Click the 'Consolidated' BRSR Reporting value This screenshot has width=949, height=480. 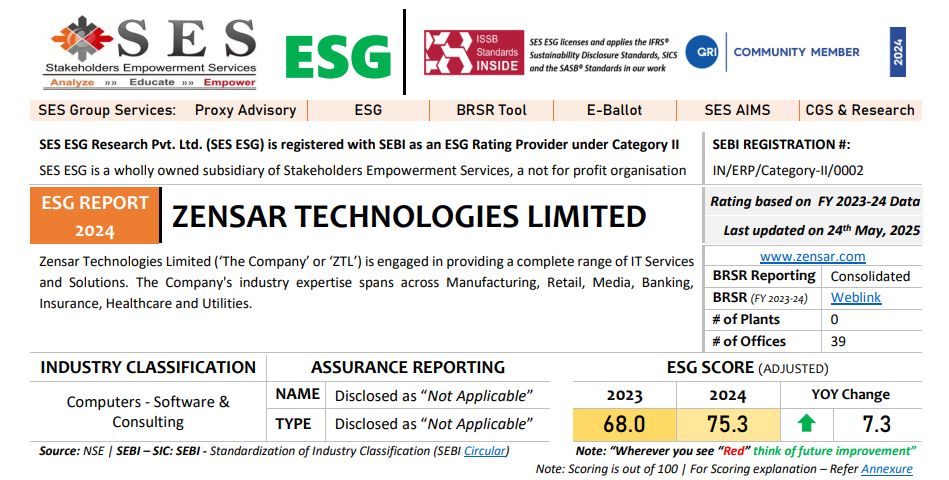tap(870, 277)
